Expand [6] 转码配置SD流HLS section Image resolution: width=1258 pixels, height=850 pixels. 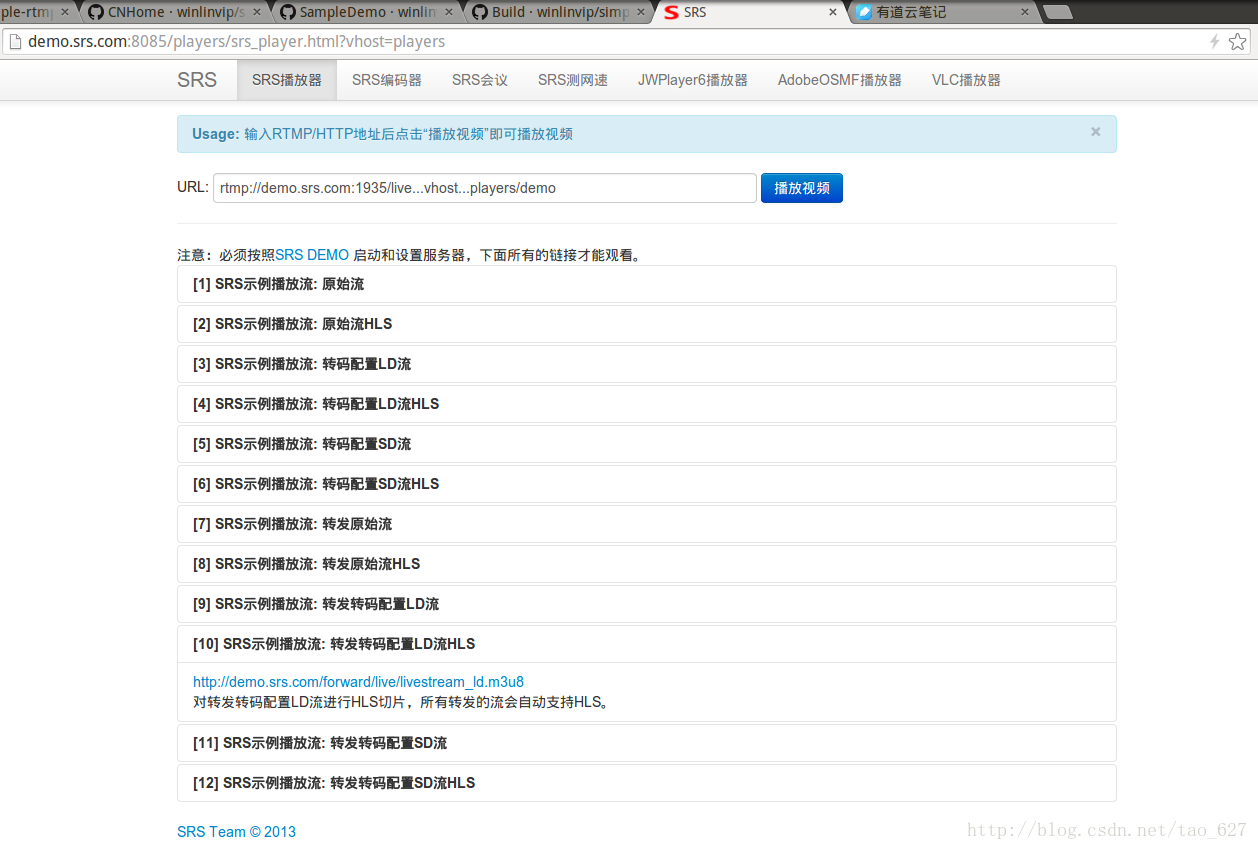pyautogui.click(x=647, y=484)
